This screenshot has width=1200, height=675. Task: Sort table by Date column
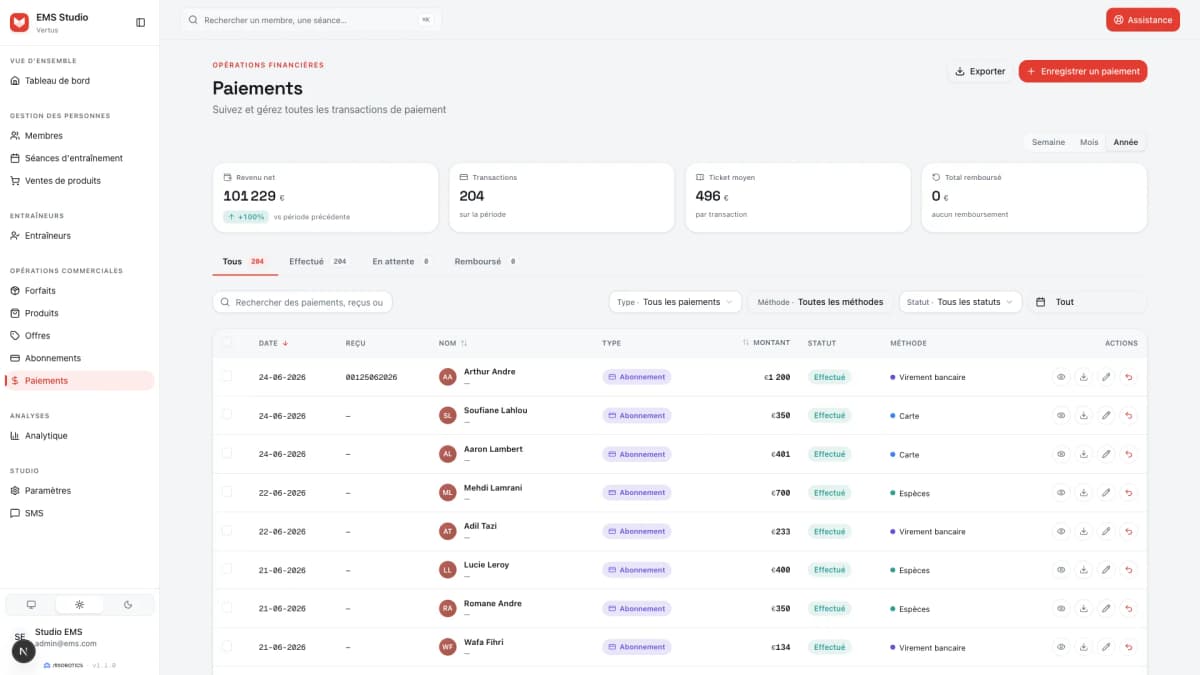[273, 343]
